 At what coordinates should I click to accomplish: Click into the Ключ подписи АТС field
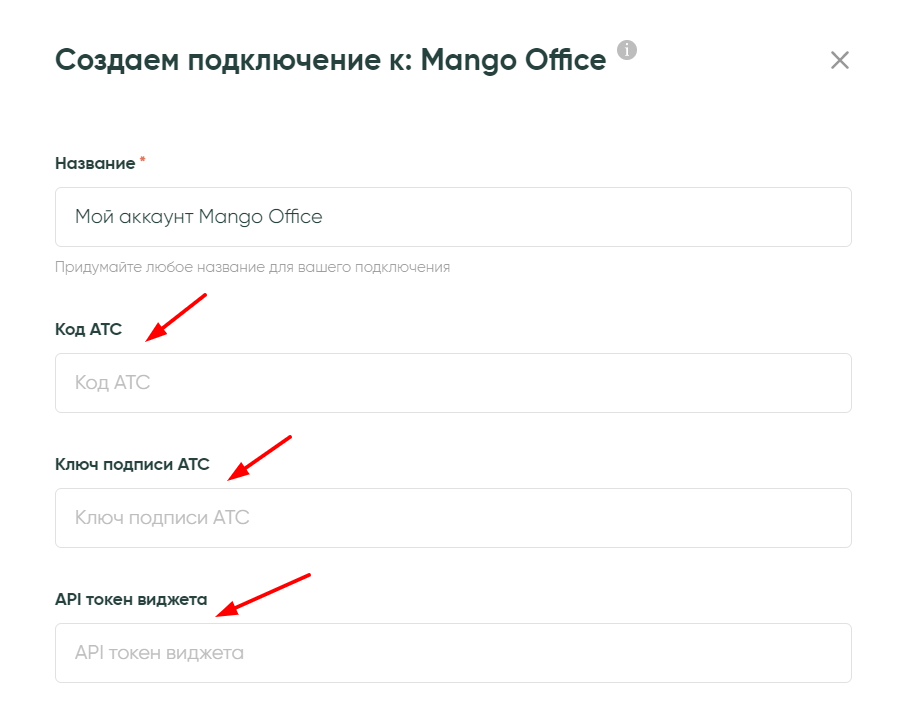453,518
